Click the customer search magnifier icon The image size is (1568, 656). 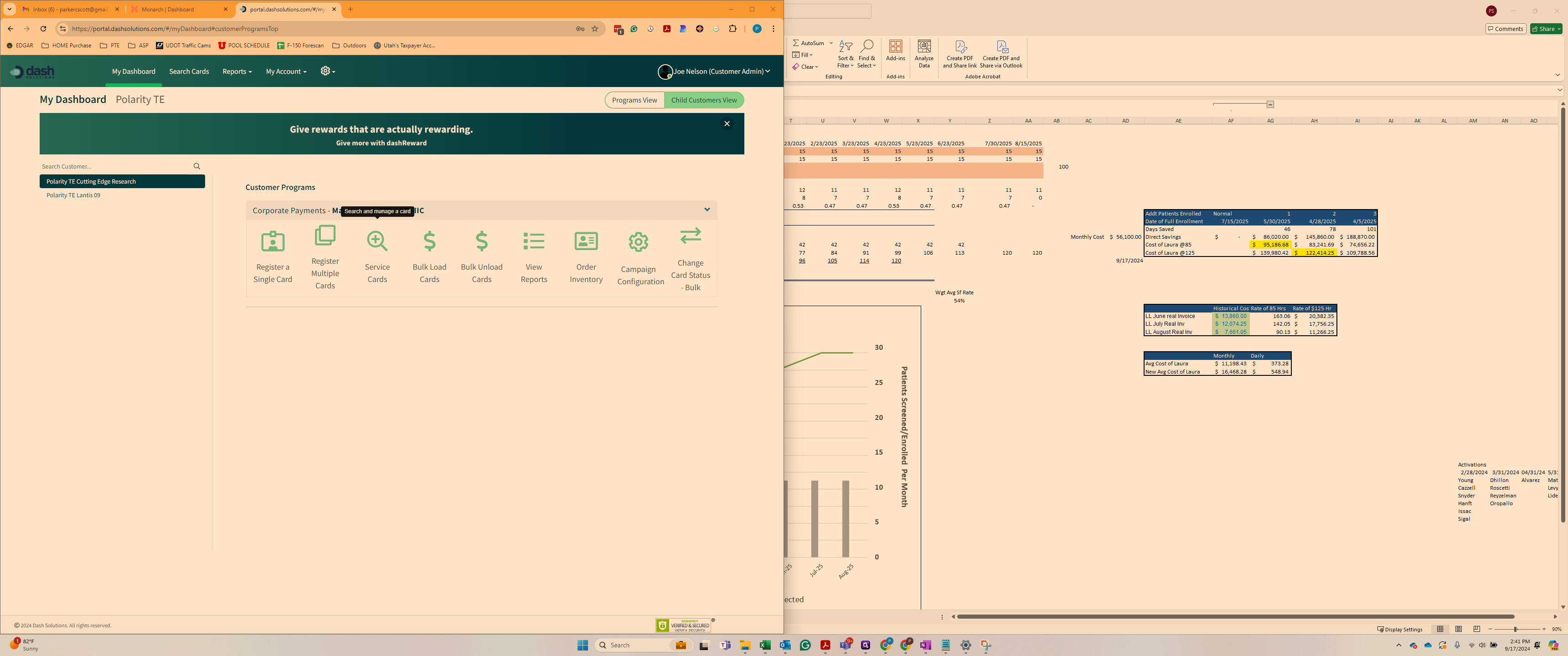pos(196,166)
